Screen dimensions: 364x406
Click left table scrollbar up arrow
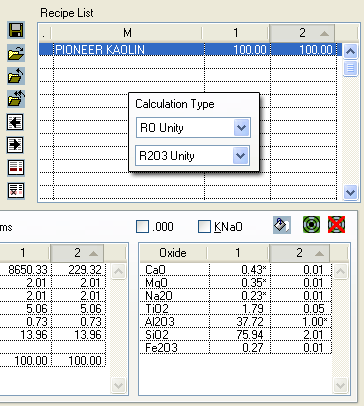[x=118, y=271]
